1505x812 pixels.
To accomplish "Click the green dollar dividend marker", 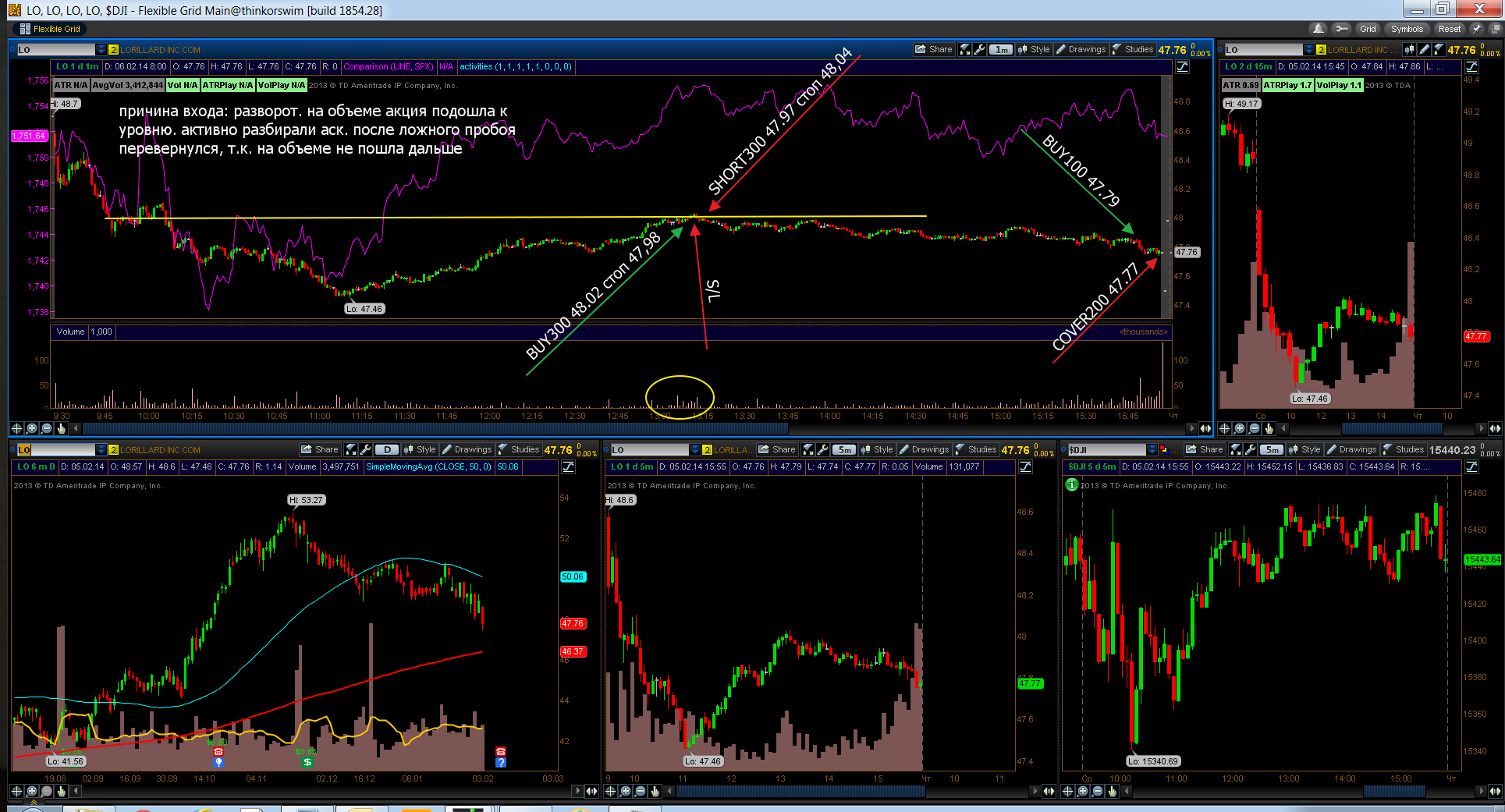I will pyautogui.click(x=307, y=762).
